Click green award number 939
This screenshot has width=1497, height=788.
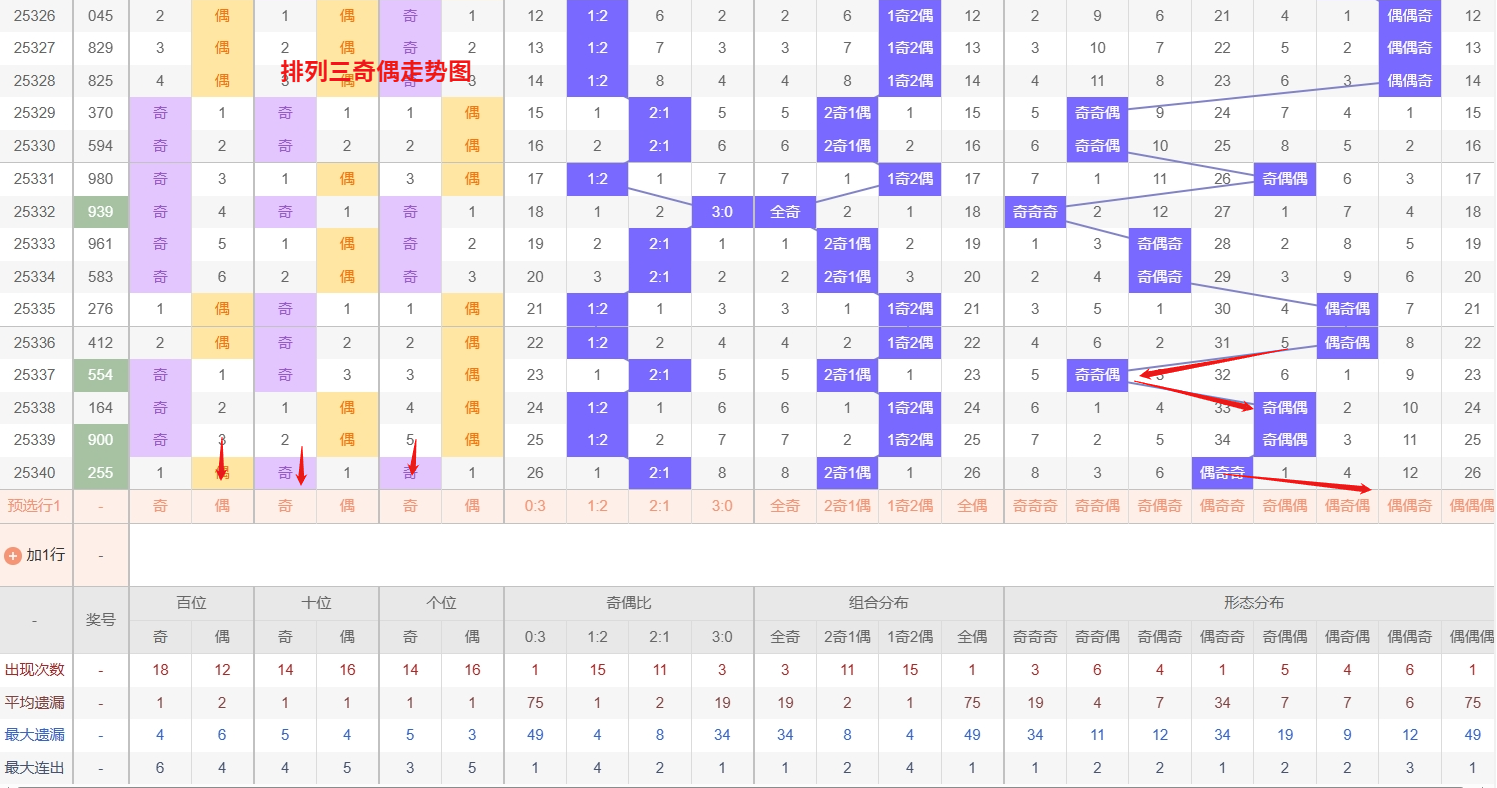[101, 212]
